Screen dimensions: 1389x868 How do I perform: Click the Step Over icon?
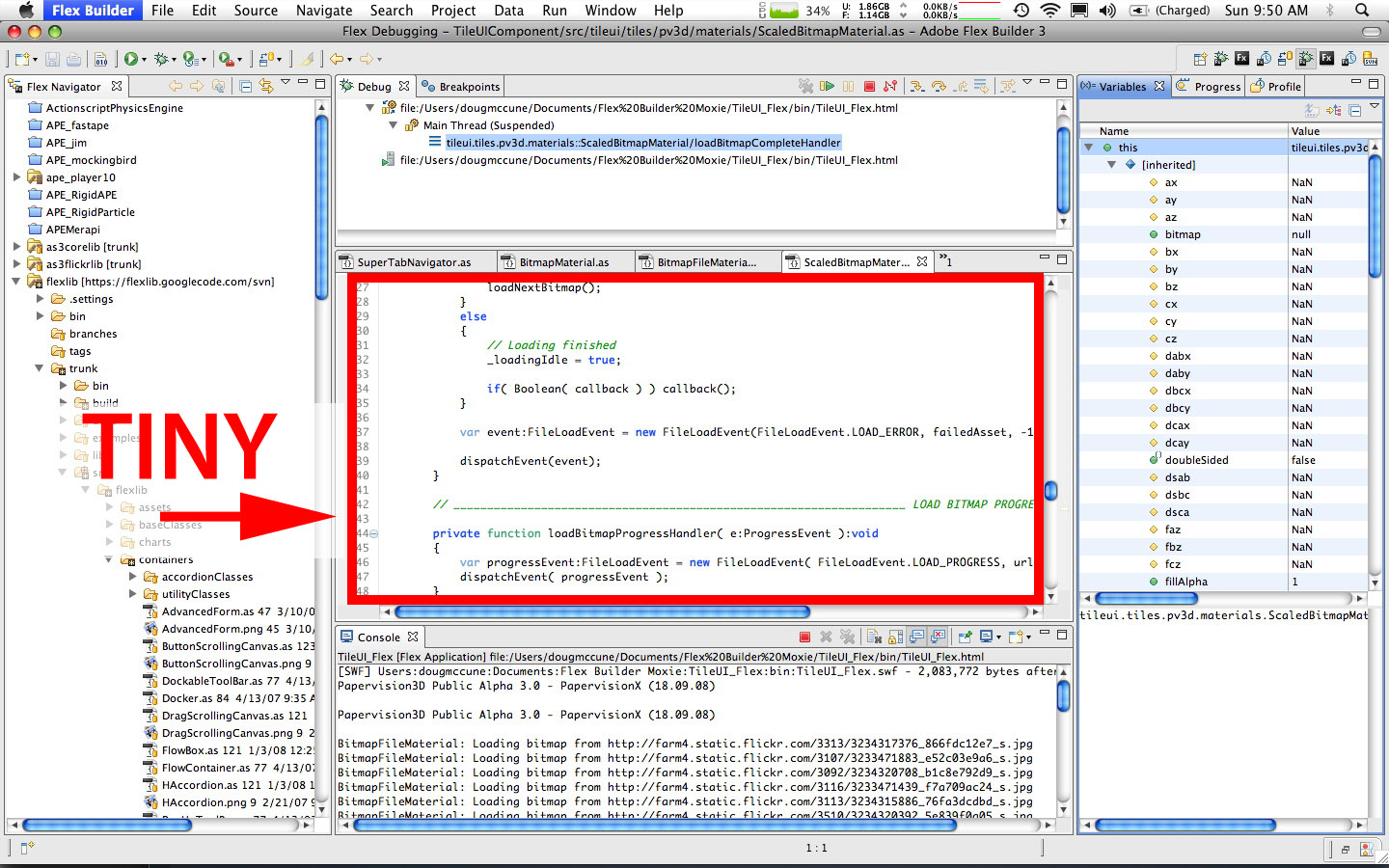click(939, 86)
